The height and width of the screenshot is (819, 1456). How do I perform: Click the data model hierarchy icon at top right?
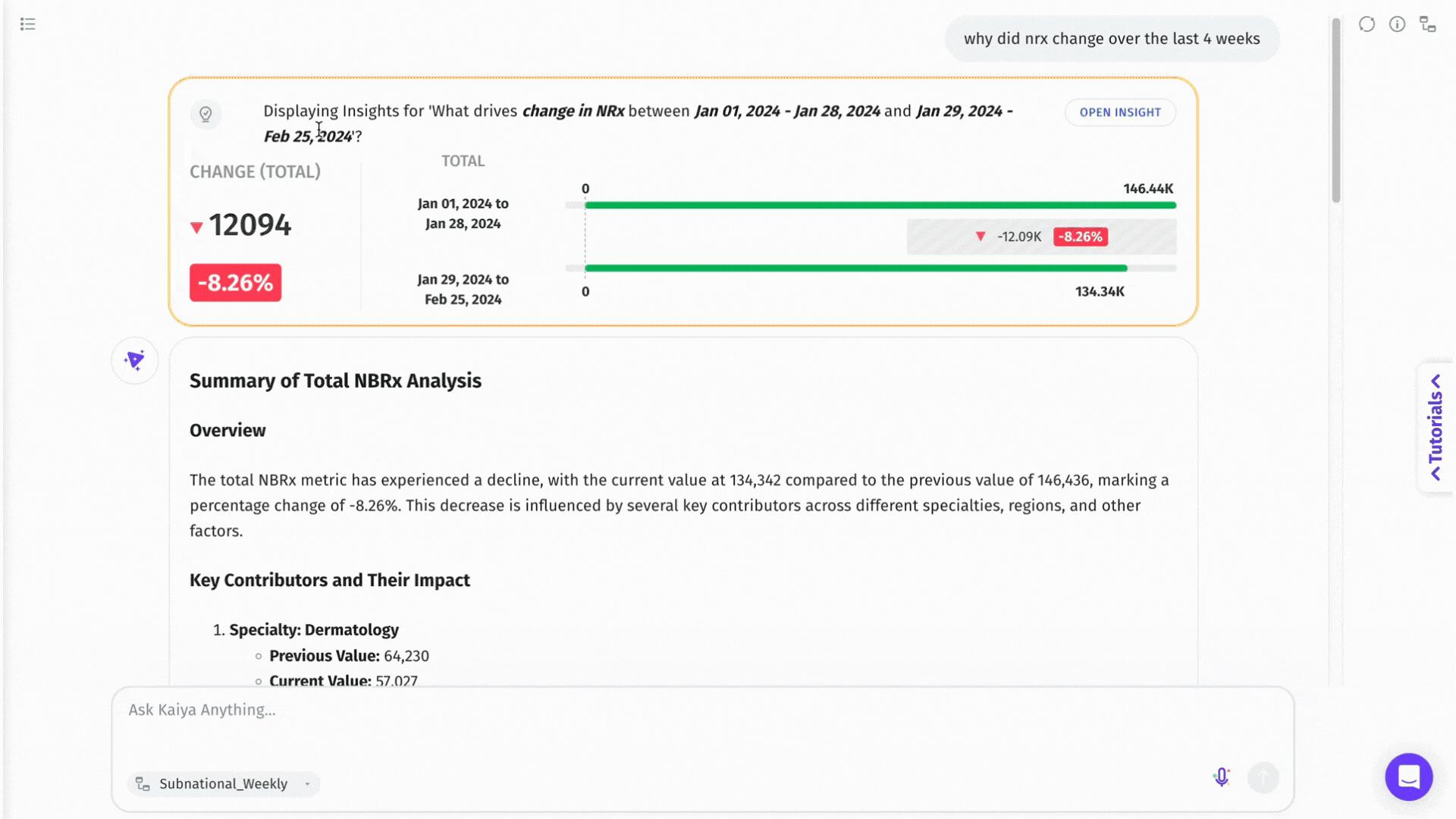coord(1428,24)
